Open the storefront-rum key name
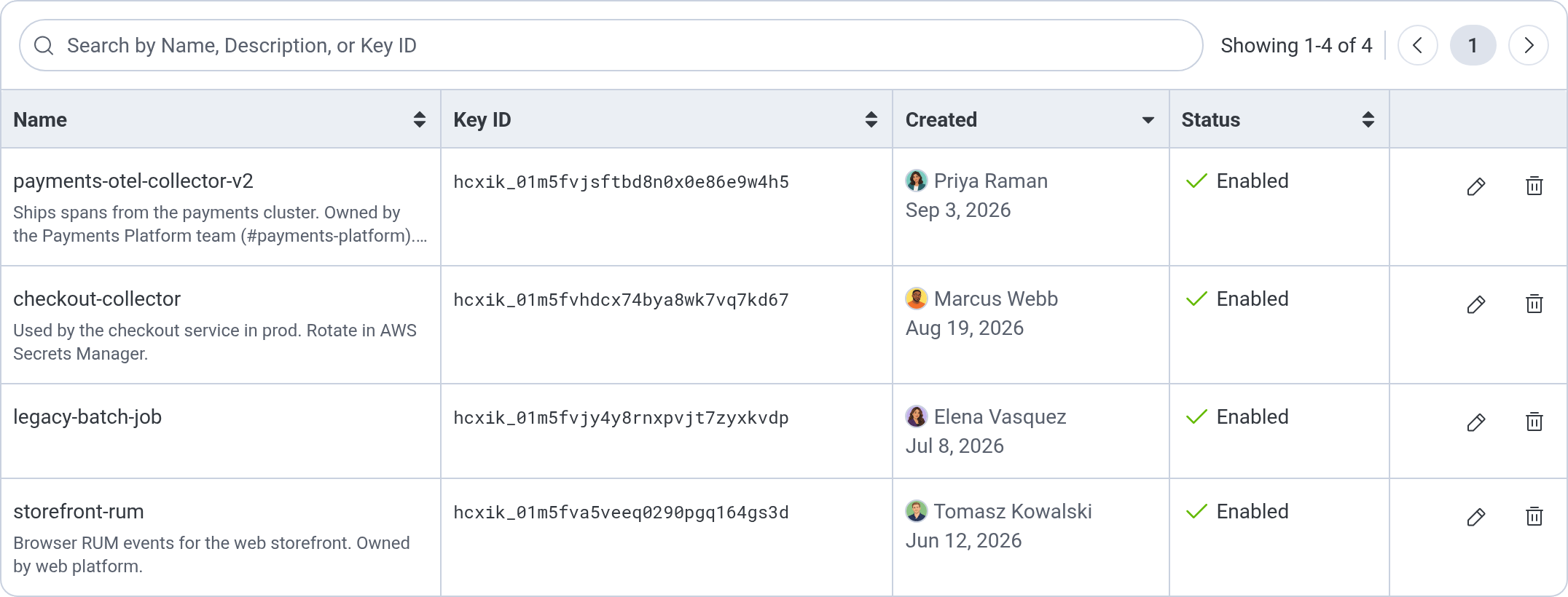Image resolution: width=1568 pixels, height=597 pixels. point(79,511)
